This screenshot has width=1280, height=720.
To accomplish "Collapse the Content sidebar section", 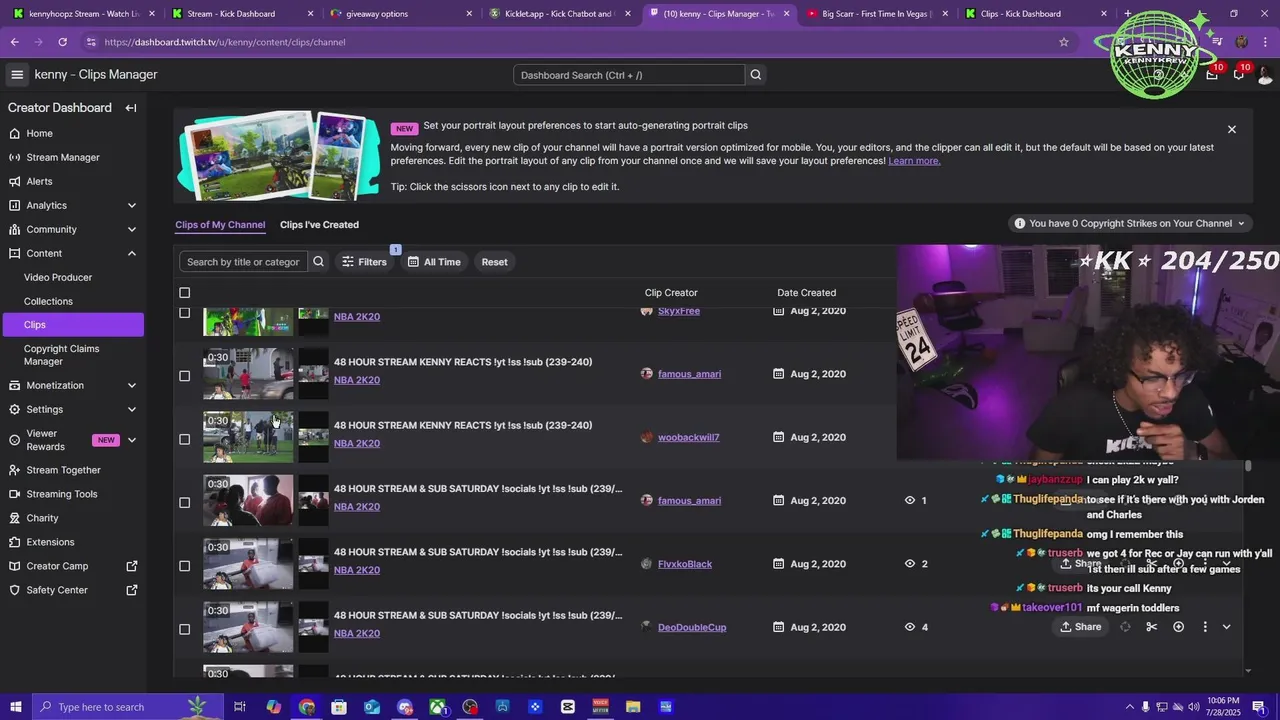I will coord(132,253).
